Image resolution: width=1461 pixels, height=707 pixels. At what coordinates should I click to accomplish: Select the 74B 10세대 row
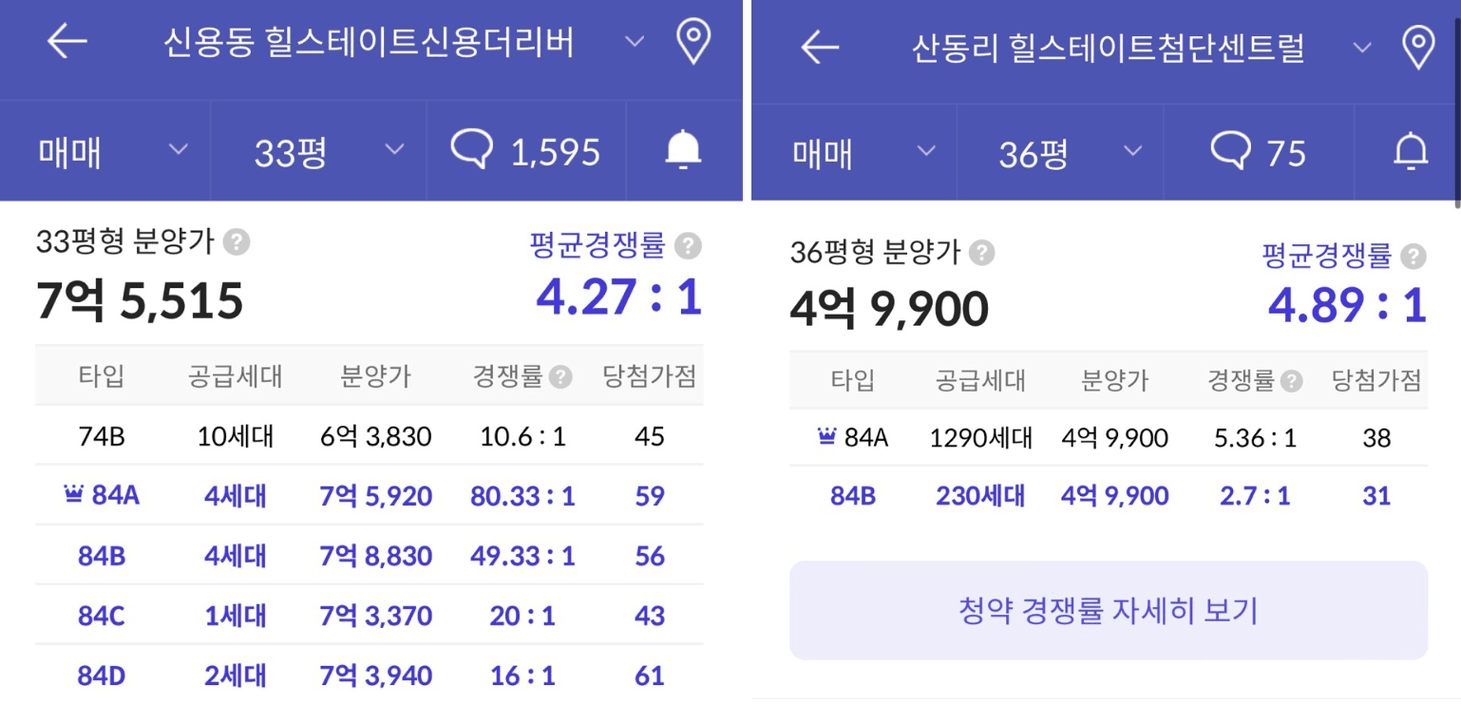tap(368, 436)
